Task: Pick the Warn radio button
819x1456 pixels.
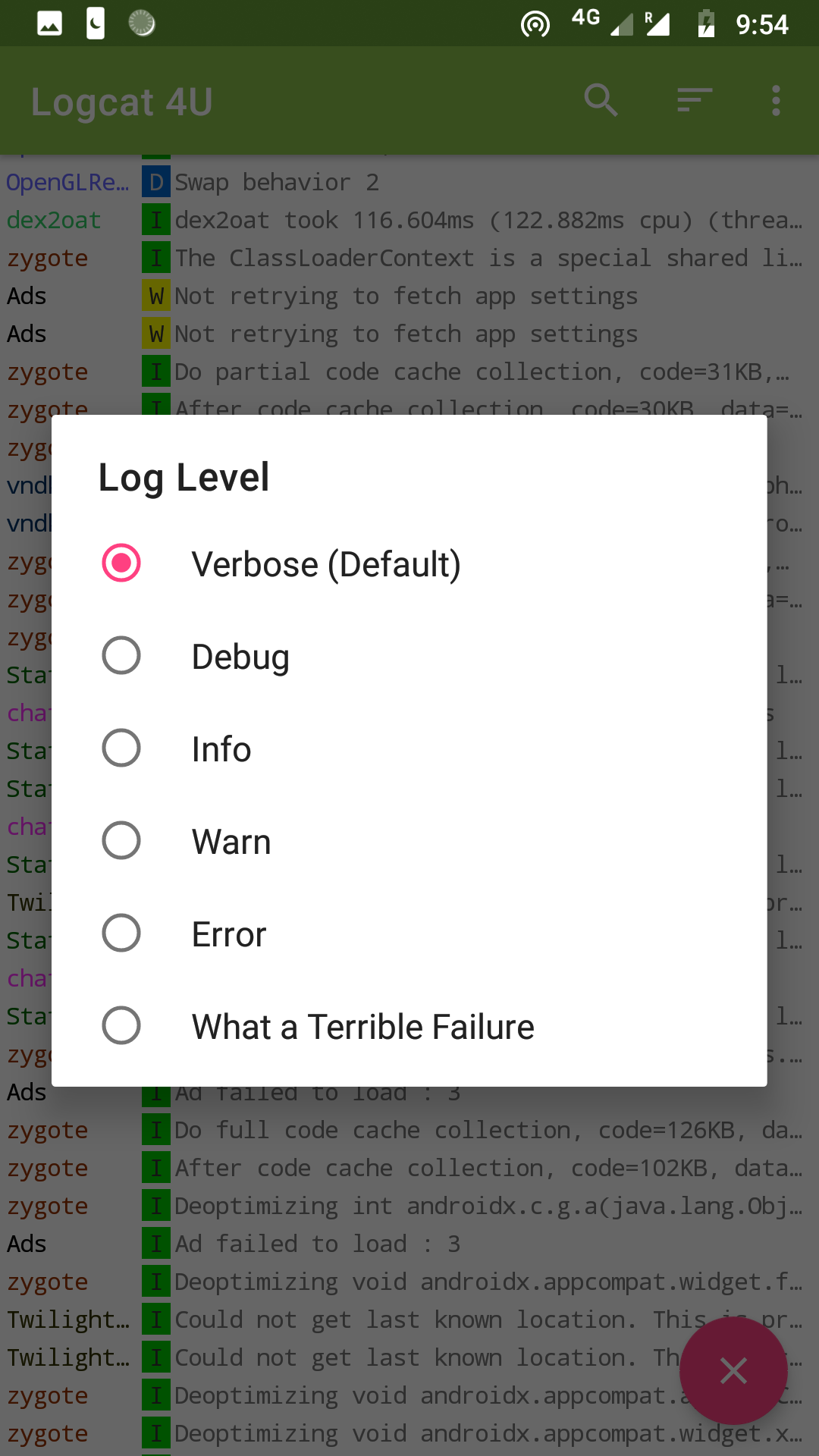Action: pyautogui.click(x=121, y=840)
